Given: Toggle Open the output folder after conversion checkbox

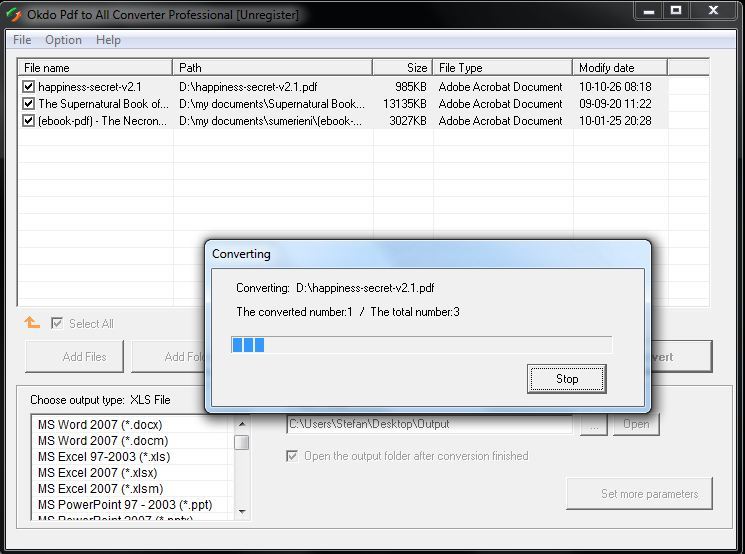Looking at the screenshot, I should pyautogui.click(x=292, y=456).
